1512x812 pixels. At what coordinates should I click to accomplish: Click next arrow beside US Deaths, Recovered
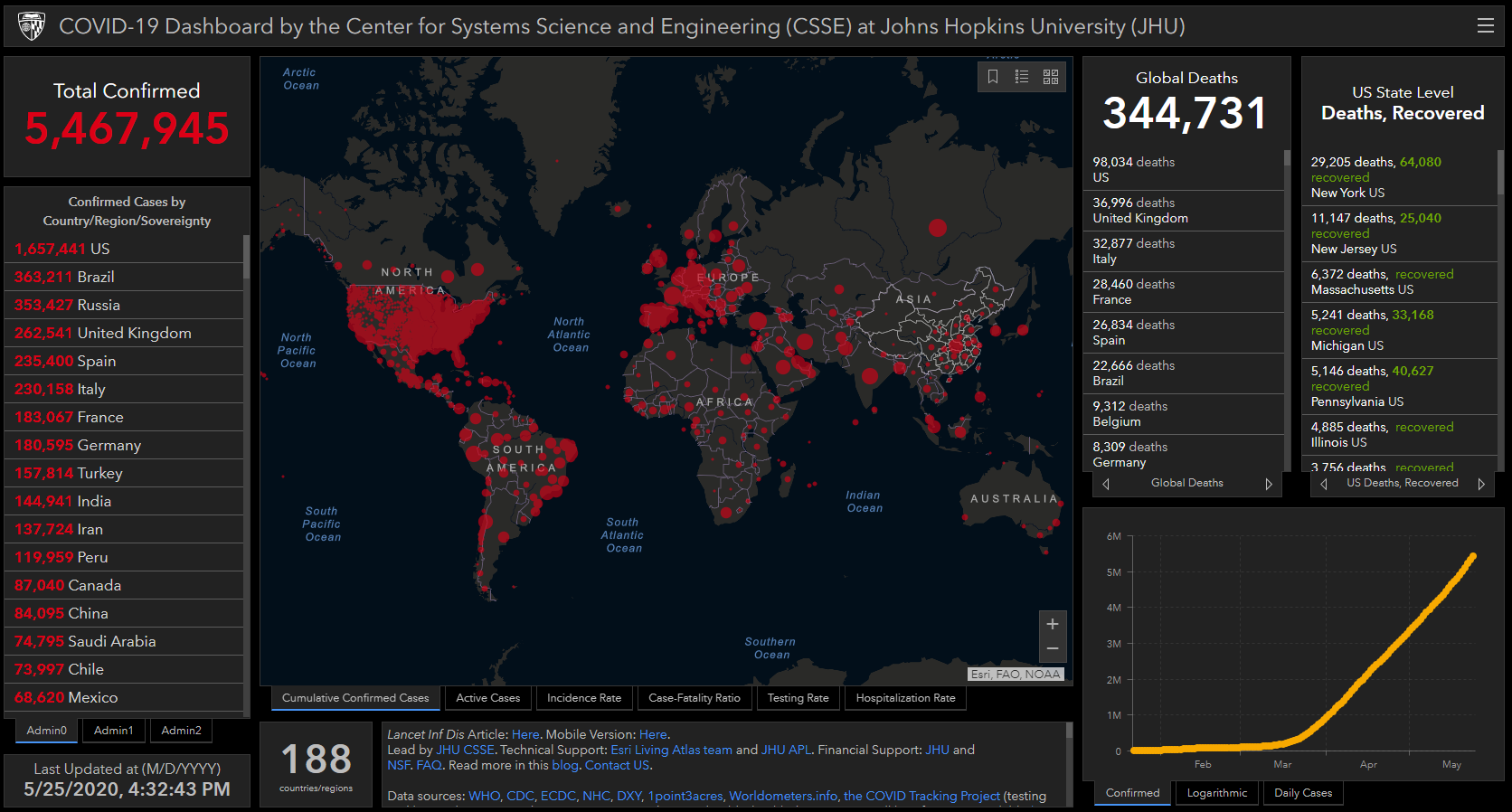point(1481,484)
